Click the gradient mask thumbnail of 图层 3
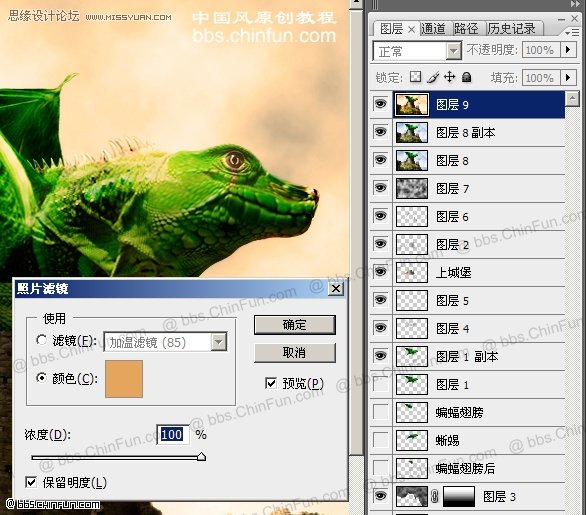 coord(459,496)
